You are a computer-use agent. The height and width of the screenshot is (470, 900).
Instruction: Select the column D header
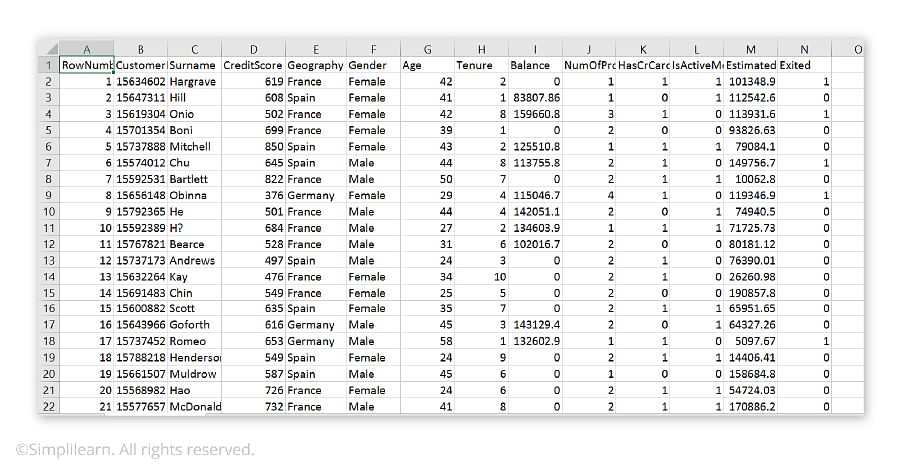(x=253, y=49)
